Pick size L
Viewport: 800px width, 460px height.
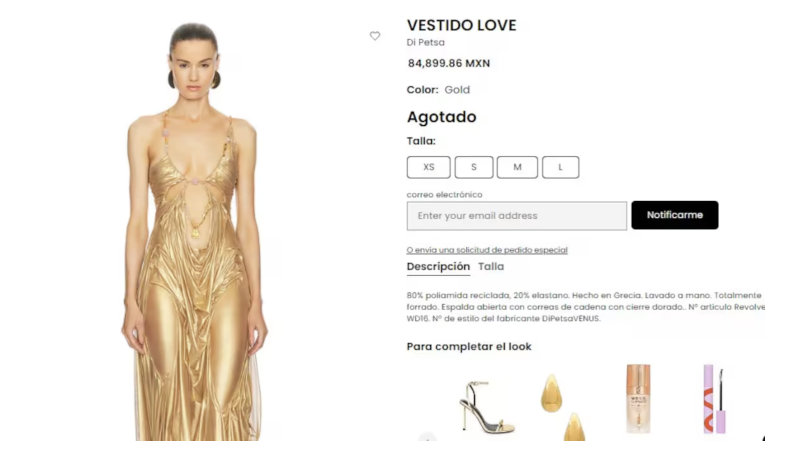coord(560,167)
